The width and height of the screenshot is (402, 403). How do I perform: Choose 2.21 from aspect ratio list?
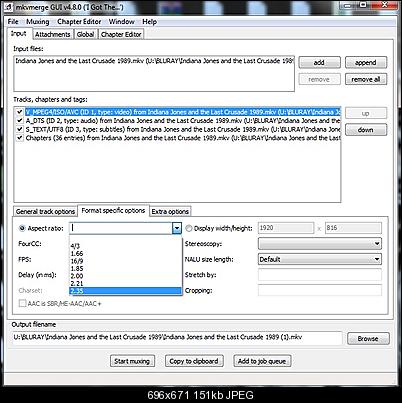tap(125, 283)
